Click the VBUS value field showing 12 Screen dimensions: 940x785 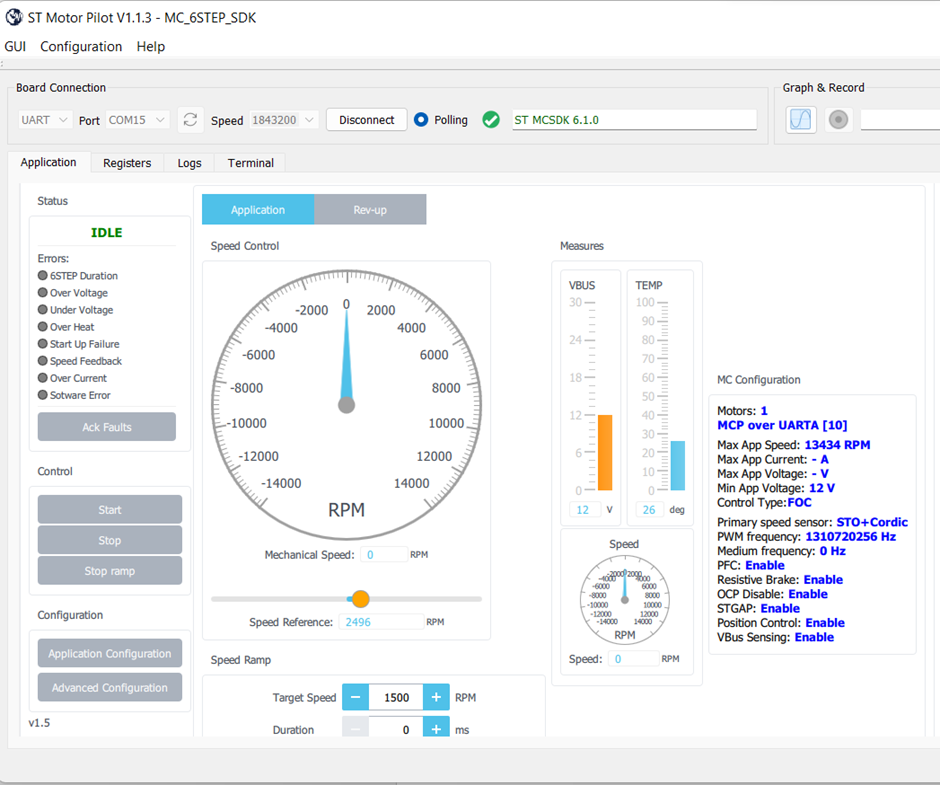click(x=585, y=510)
